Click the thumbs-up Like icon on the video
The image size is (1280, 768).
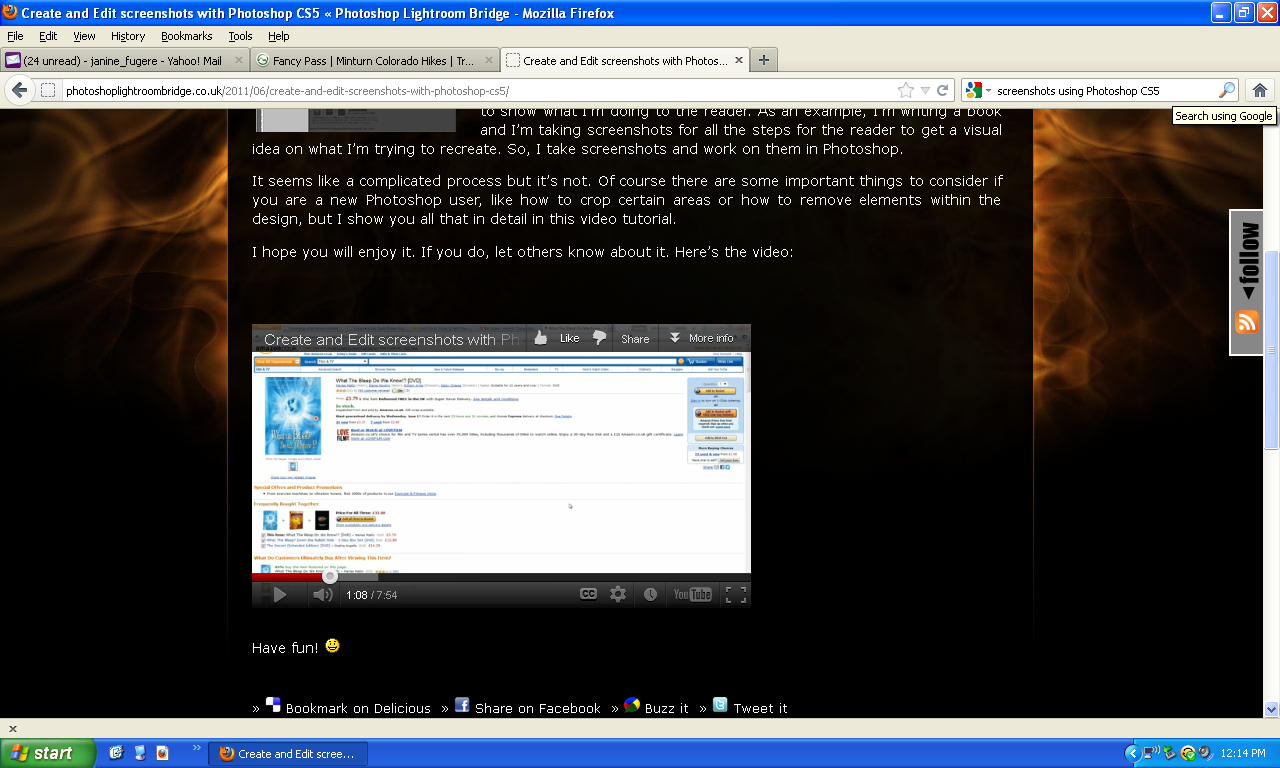click(541, 338)
